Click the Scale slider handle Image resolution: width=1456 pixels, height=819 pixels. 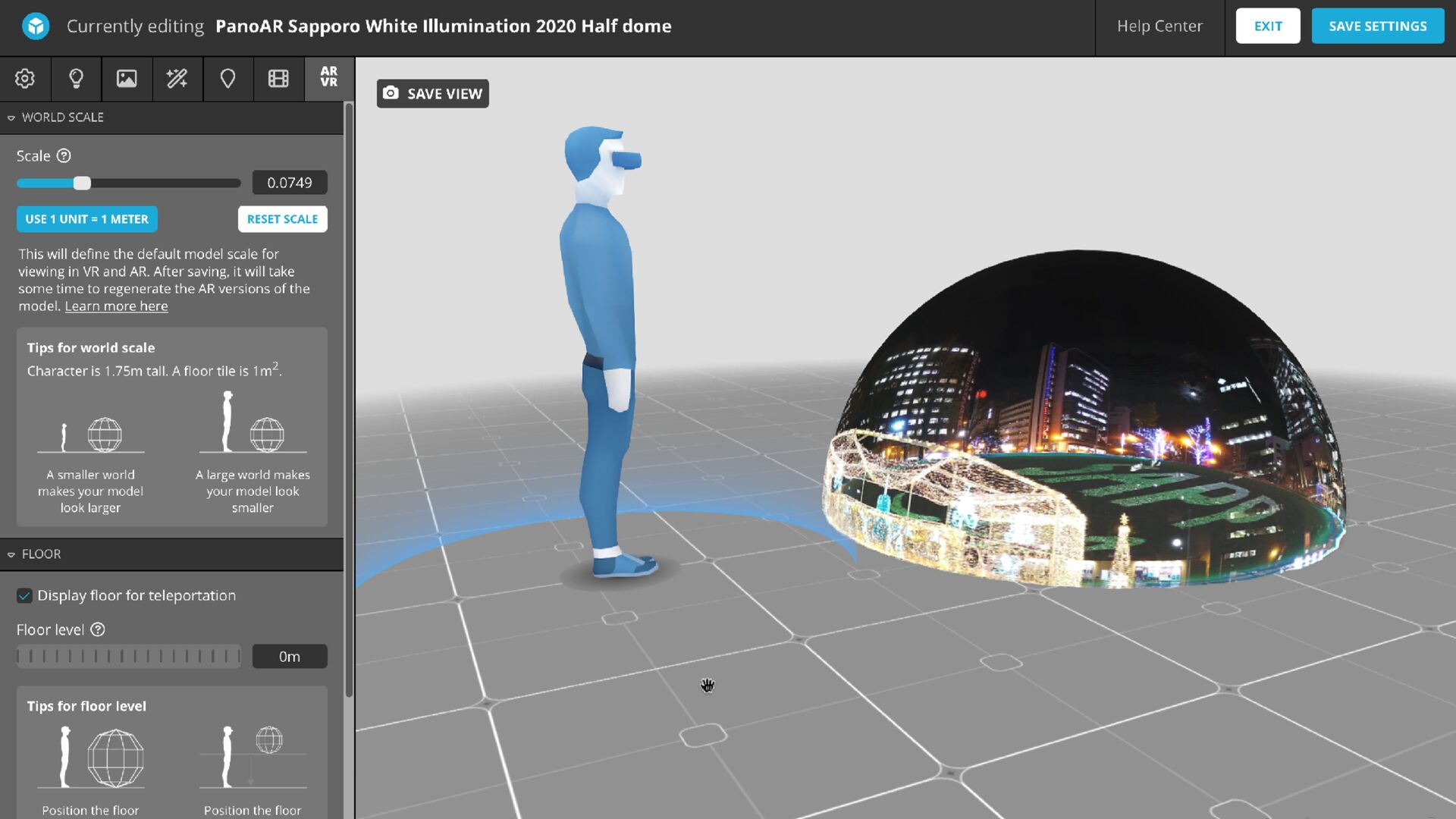(82, 183)
